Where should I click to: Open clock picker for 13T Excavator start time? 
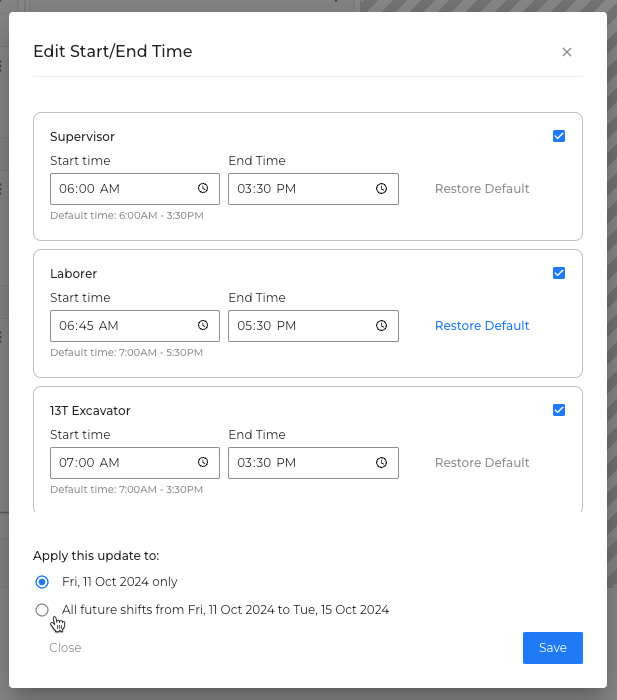203,462
